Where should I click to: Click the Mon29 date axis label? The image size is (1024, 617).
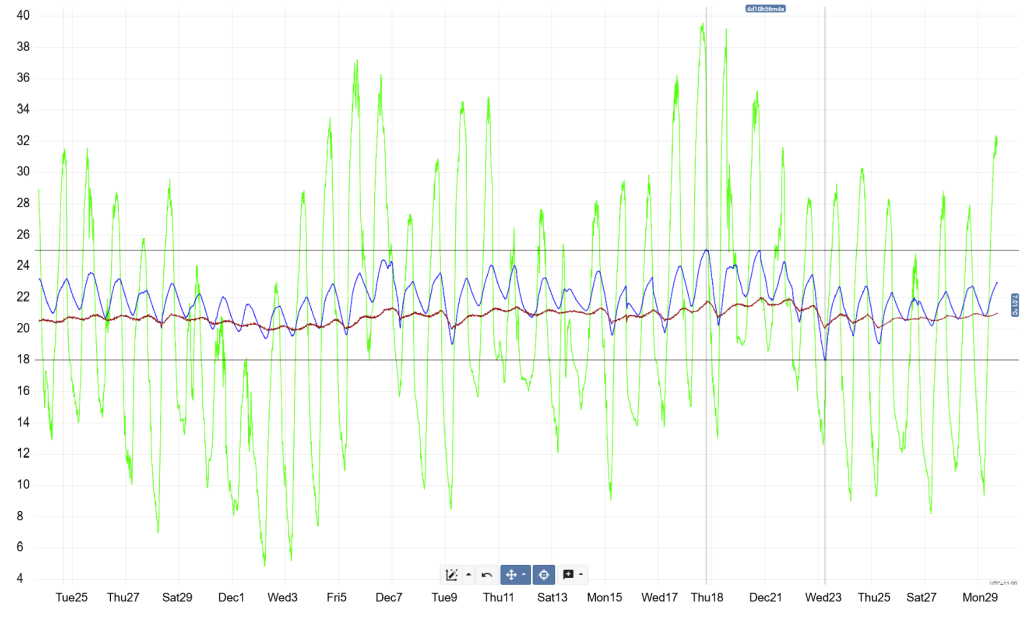980,598
